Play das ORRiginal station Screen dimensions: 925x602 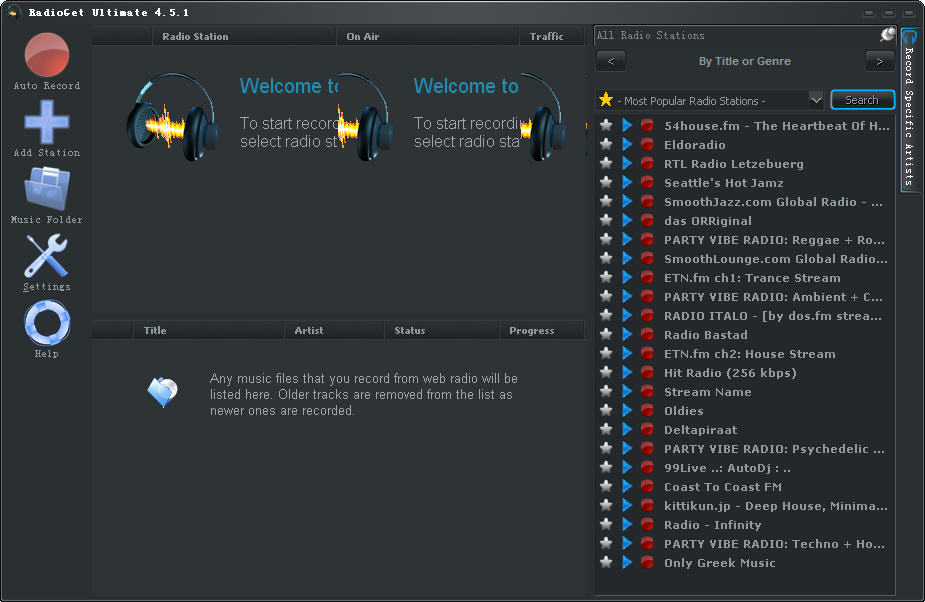(626, 220)
